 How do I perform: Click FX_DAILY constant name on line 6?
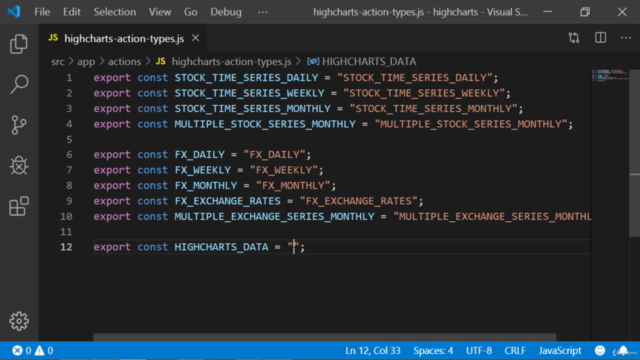pos(200,155)
